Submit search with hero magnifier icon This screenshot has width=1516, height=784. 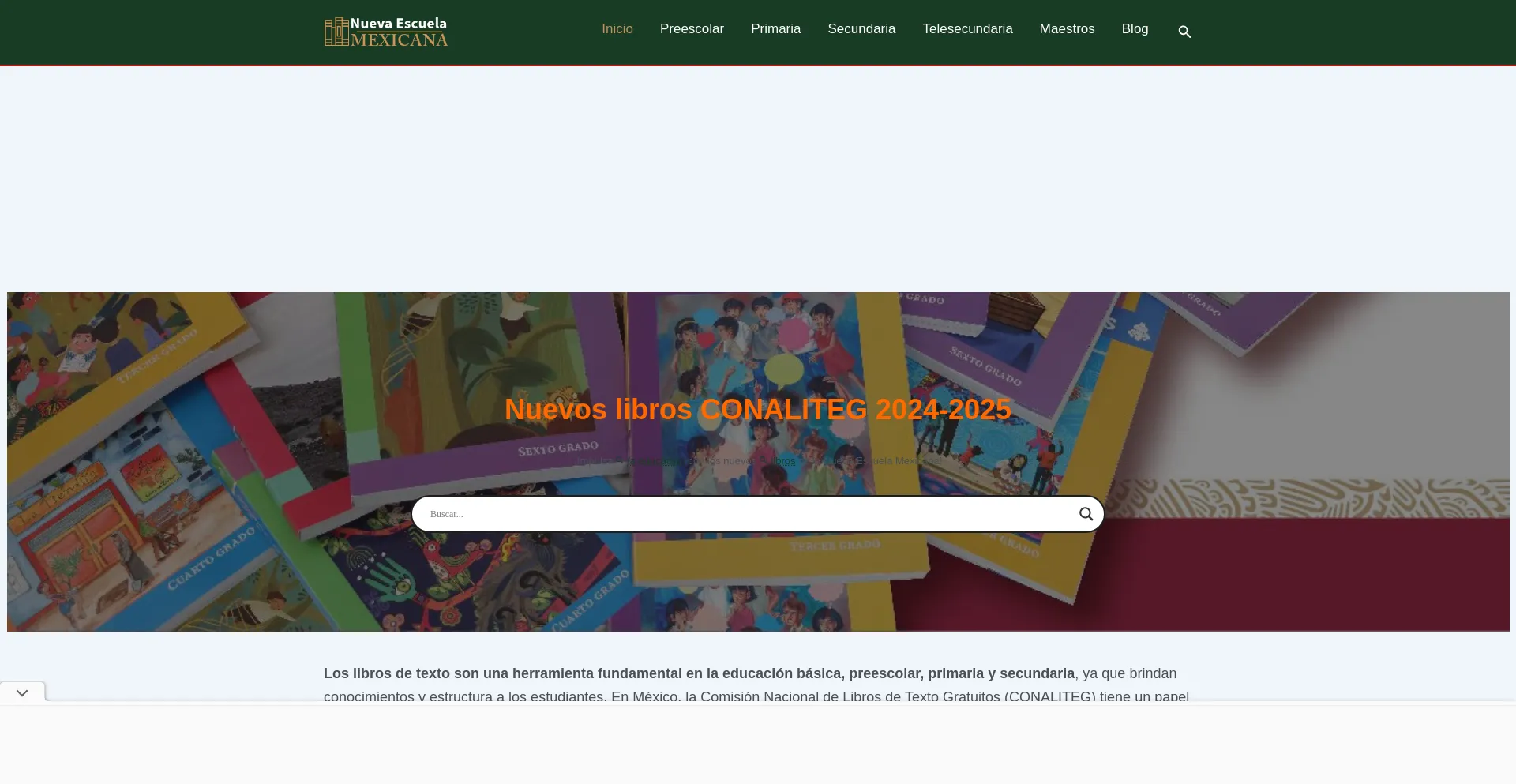tap(1086, 514)
